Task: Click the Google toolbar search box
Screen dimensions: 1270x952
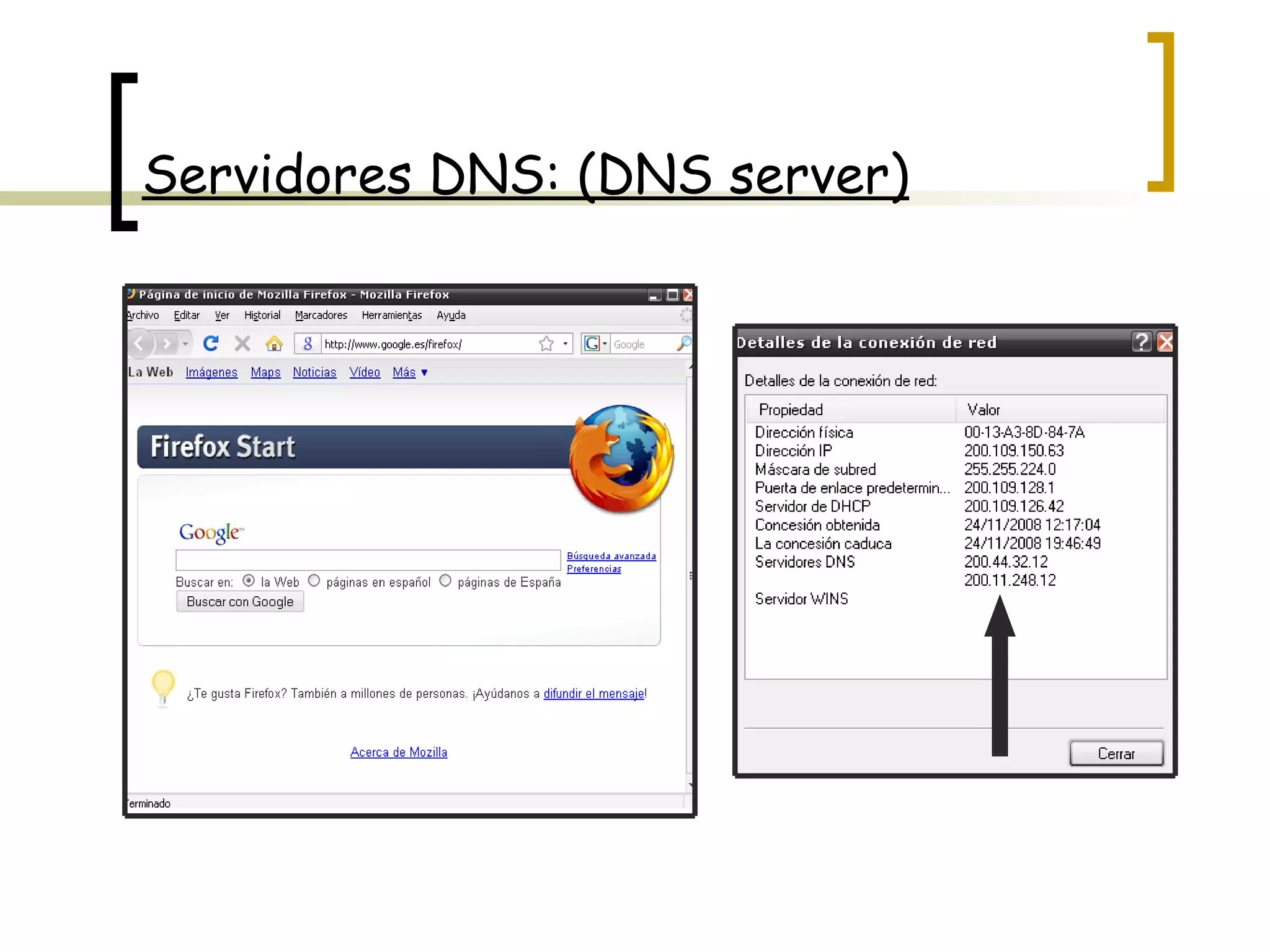Action: coord(642,344)
